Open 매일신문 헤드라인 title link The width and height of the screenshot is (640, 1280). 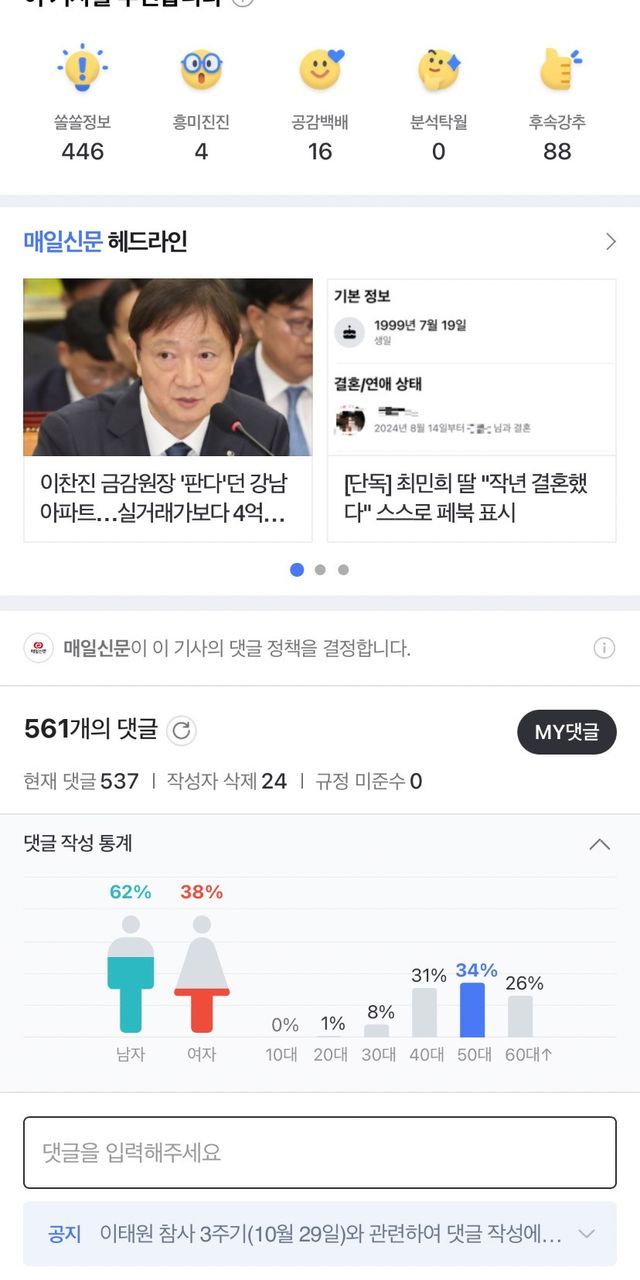(x=105, y=242)
